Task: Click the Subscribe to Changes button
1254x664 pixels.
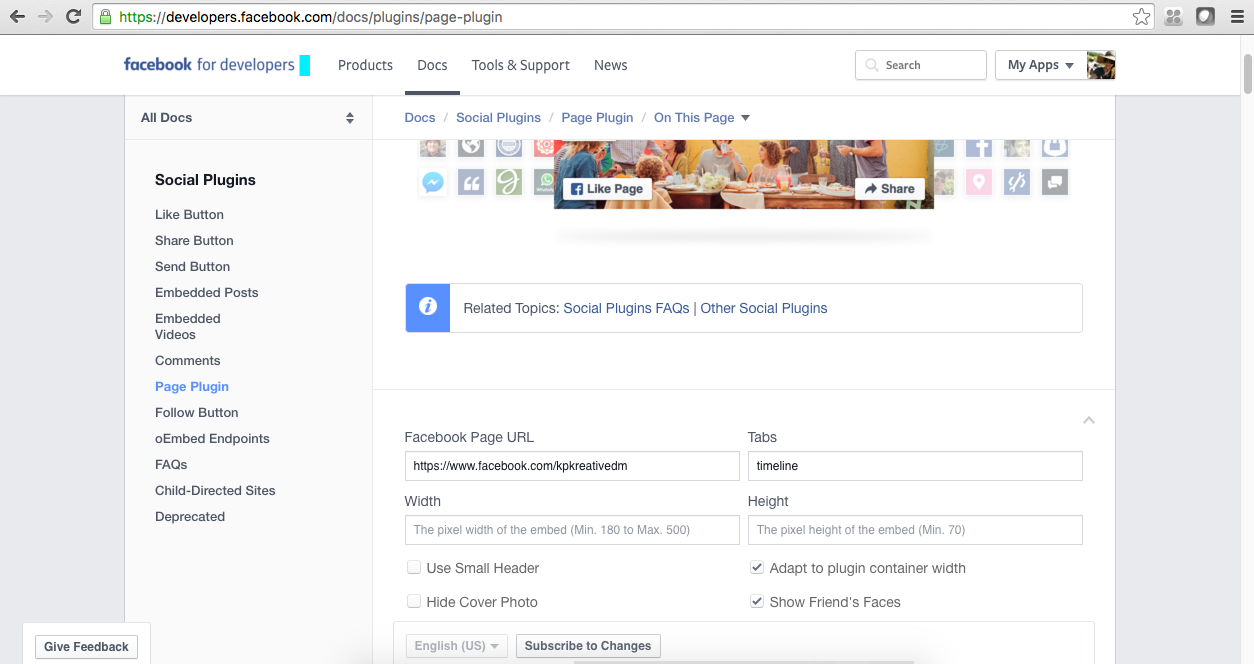Action: [588, 646]
